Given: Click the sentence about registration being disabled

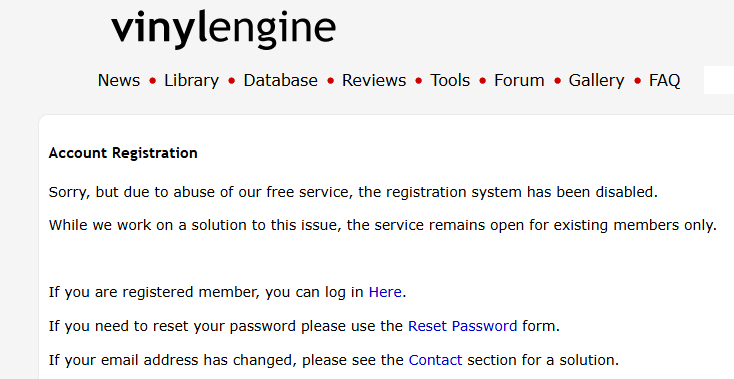Looking at the screenshot, I should click(x=353, y=192).
